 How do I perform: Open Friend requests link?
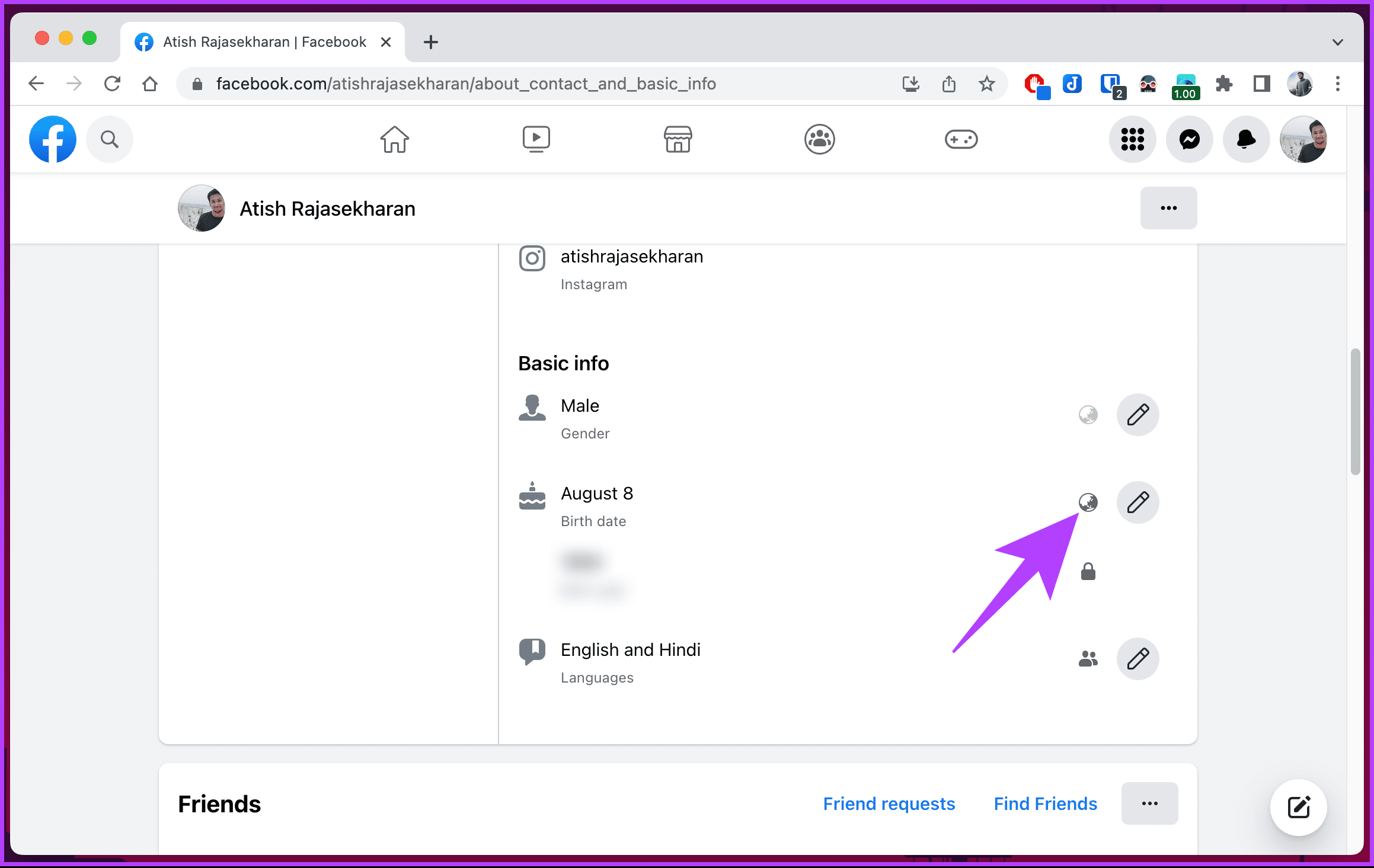[889, 803]
